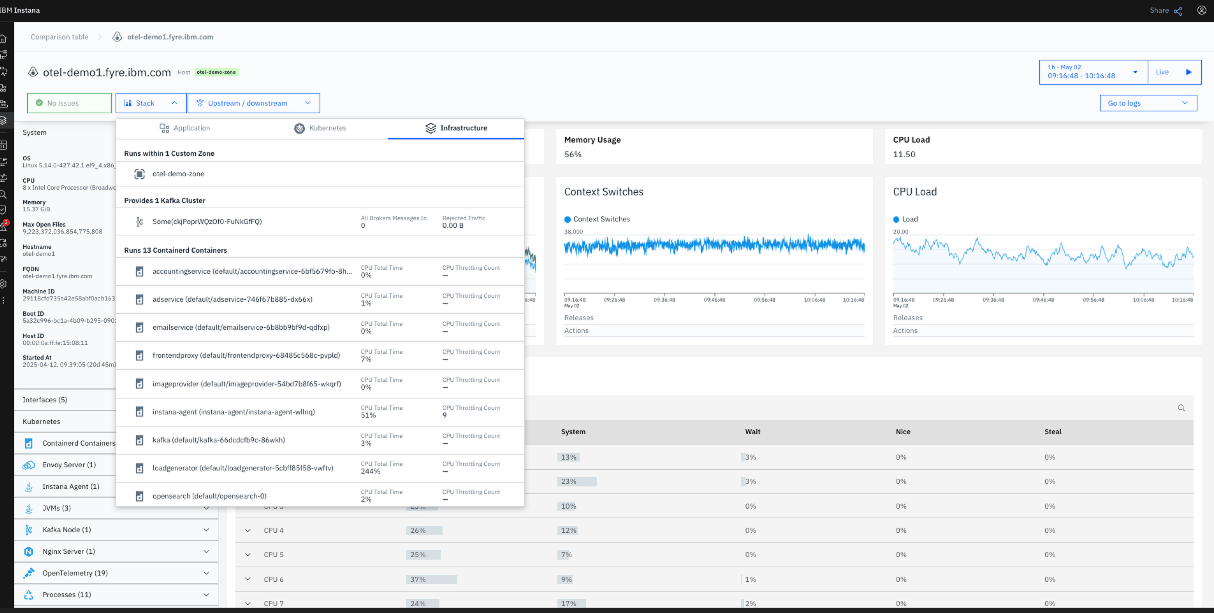The image size is (1214, 613).
Task: Click the search magnifier above the CPU table
Action: click(x=1181, y=408)
